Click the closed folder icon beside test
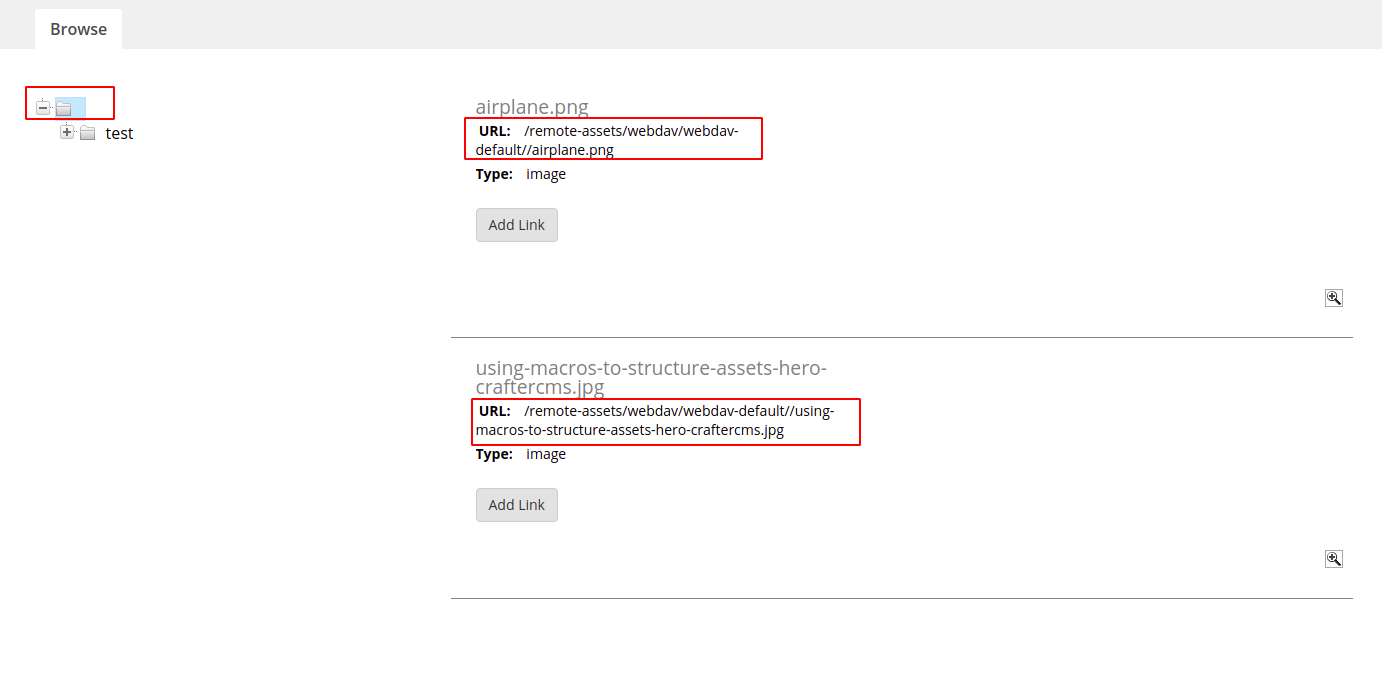 86,132
